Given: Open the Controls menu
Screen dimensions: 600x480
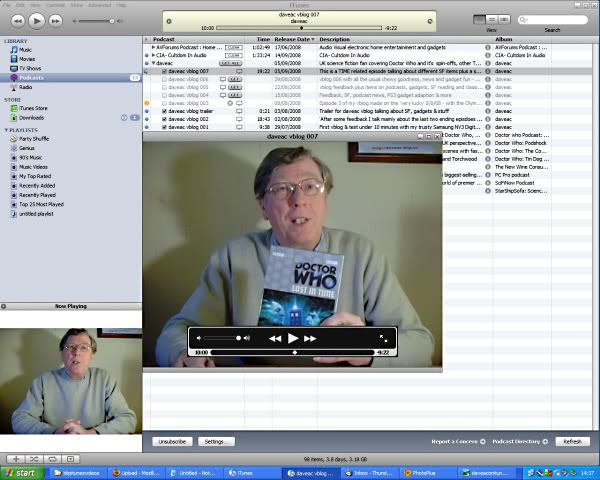Looking at the screenshot, I should tap(55, 5).
